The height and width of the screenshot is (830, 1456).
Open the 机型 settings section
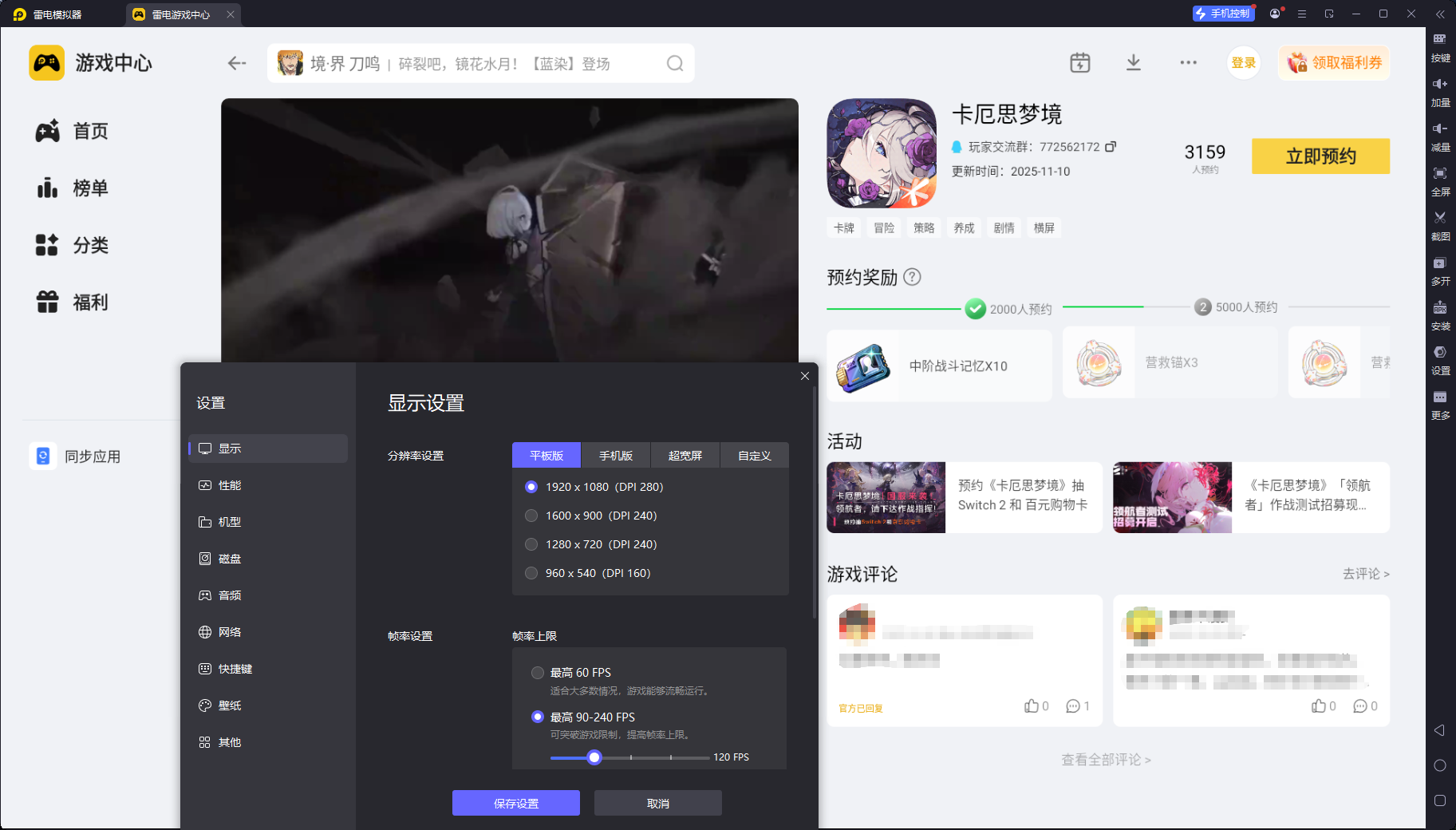[x=268, y=522]
